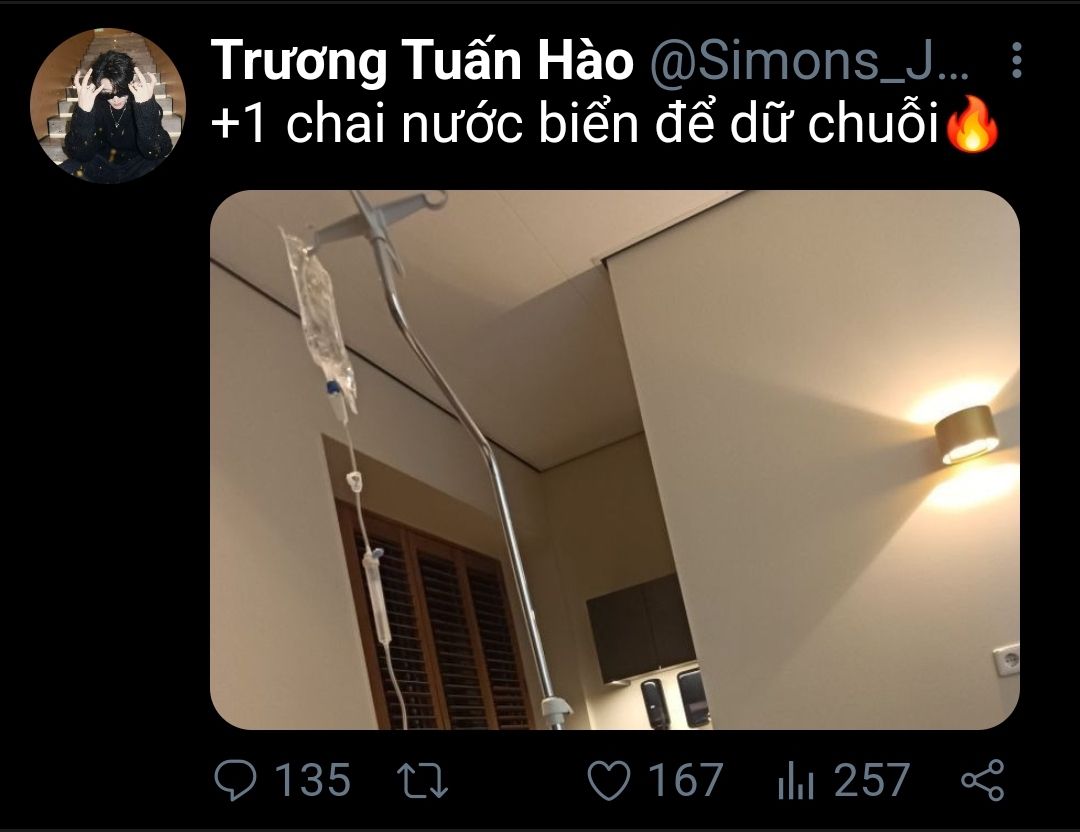Open Trương Tuấn Hào's profile avatar
Screen dimensions: 1080x832
pyautogui.click(x=108, y=105)
